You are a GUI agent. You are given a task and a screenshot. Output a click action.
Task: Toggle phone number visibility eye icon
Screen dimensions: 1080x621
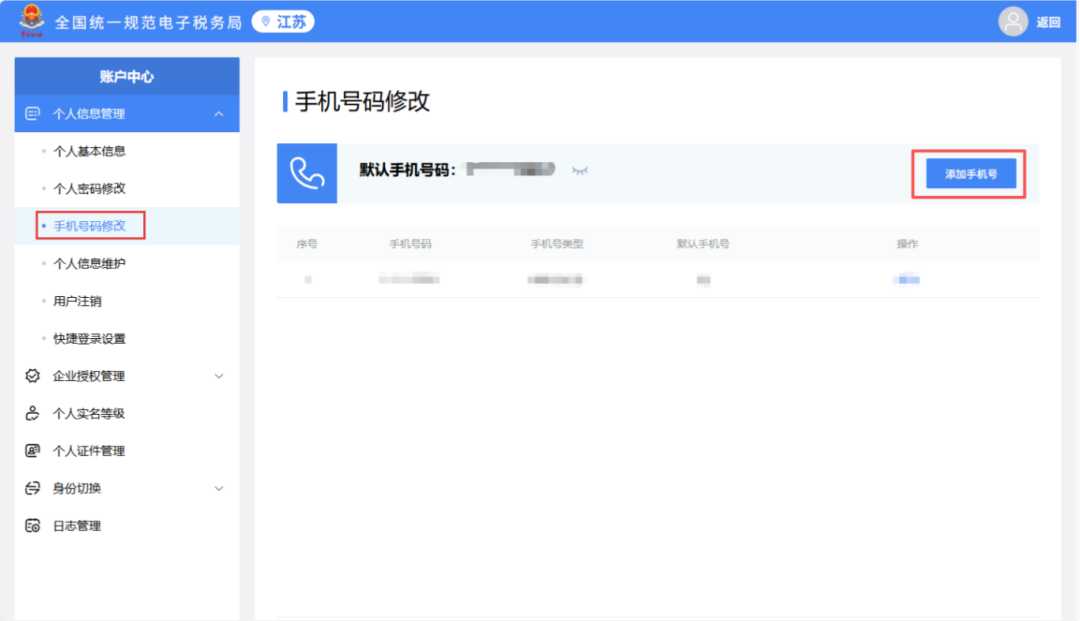(580, 171)
